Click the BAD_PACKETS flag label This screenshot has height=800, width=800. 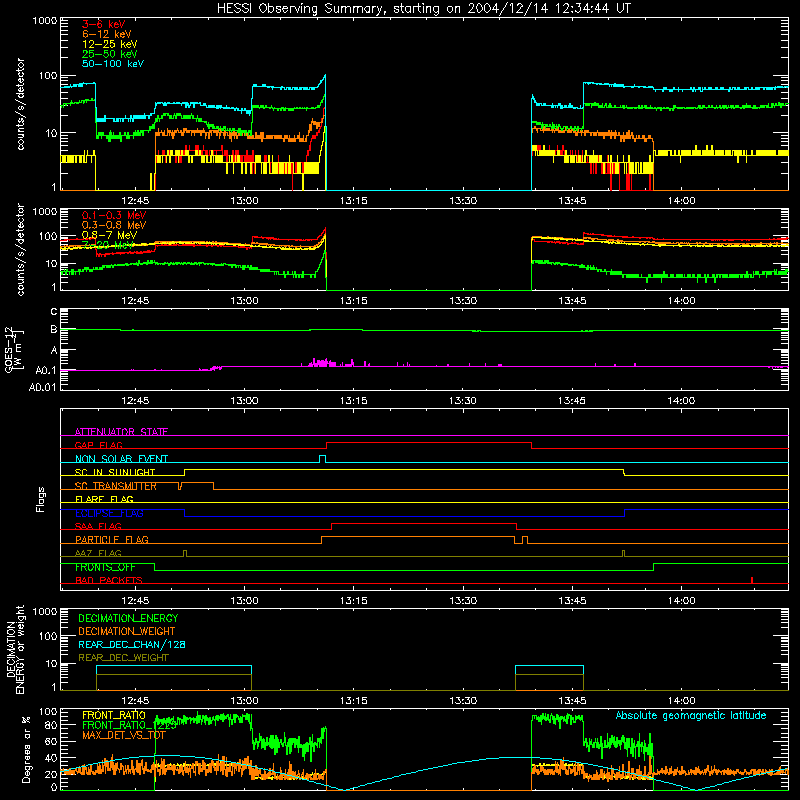[x=109, y=580]
